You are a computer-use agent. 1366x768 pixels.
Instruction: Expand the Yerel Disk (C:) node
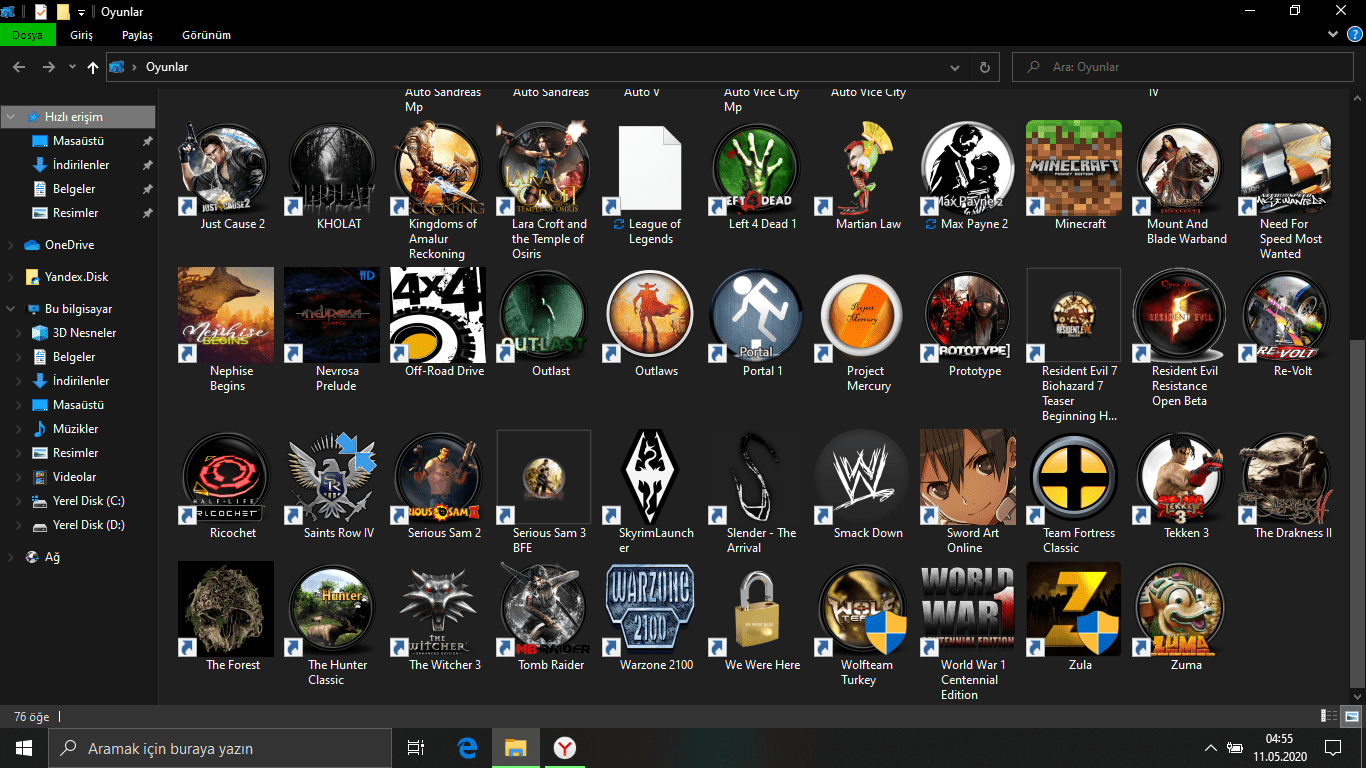point(19,501)
